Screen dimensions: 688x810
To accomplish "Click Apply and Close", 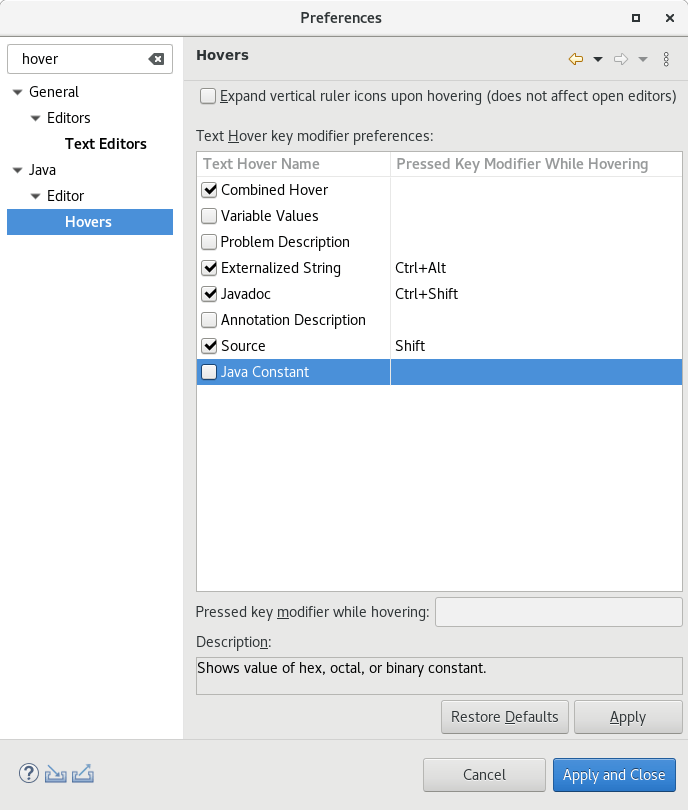I will 614,775.
